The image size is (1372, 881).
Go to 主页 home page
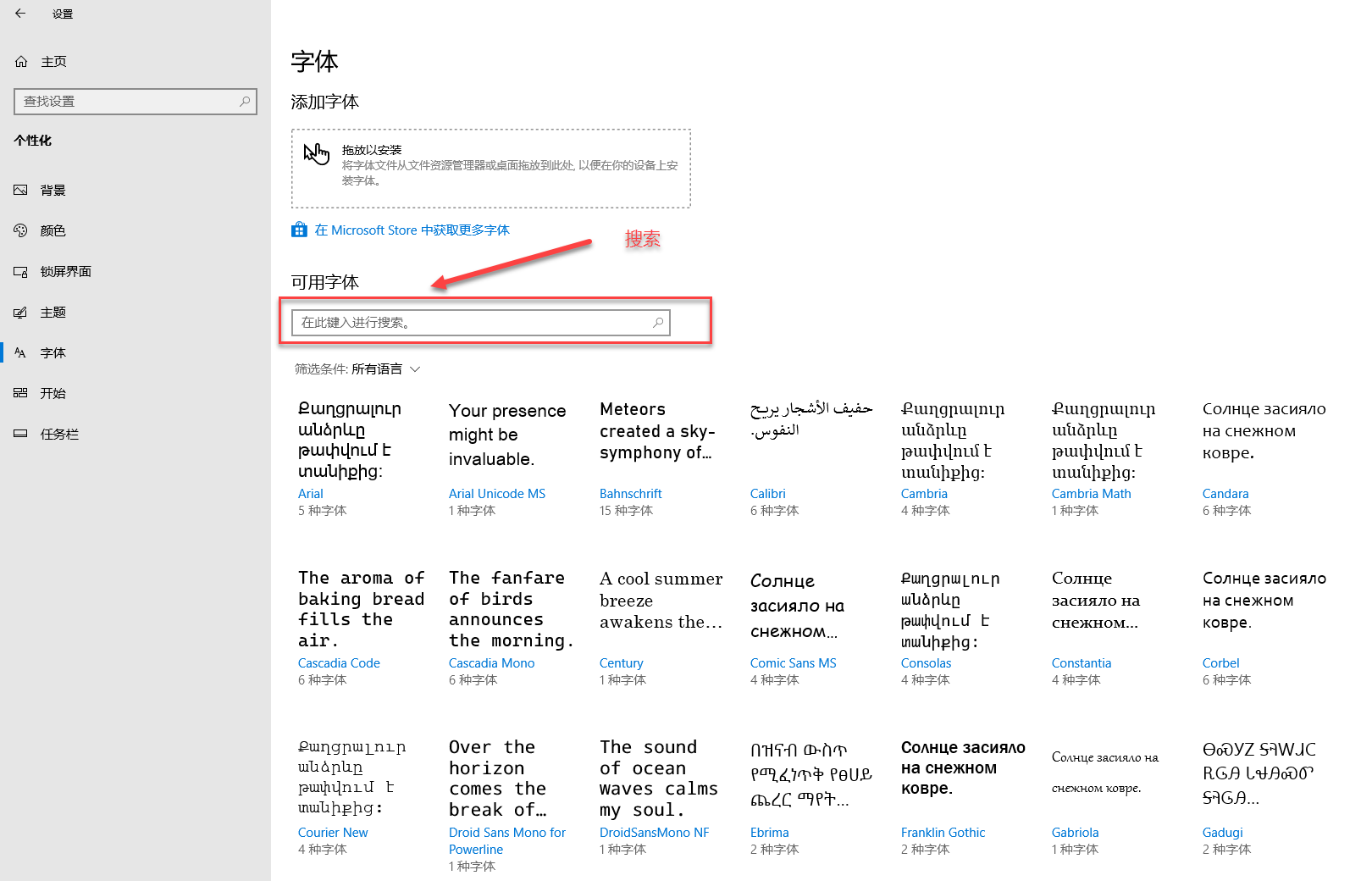click(136, 61)
